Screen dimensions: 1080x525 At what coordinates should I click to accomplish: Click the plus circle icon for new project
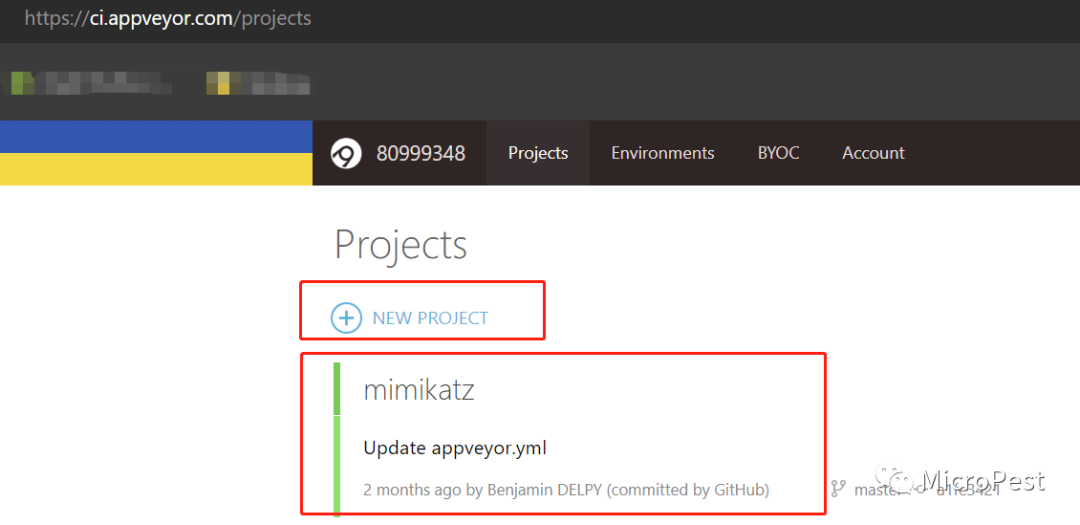346,318
